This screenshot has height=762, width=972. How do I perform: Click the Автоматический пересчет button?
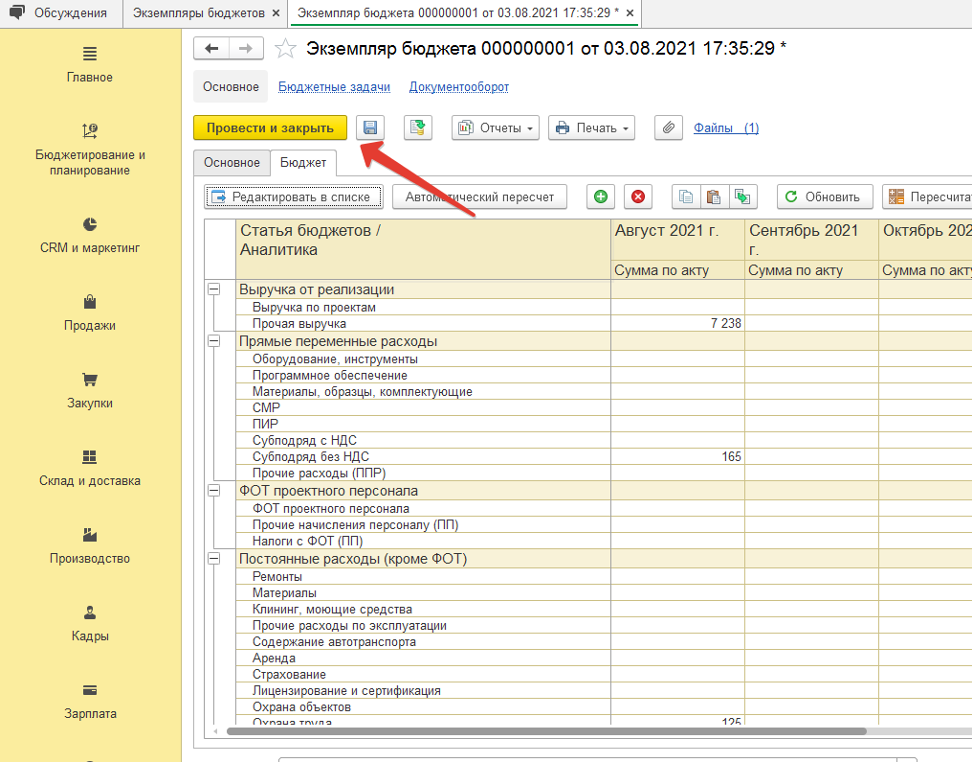tap(480, 197)
